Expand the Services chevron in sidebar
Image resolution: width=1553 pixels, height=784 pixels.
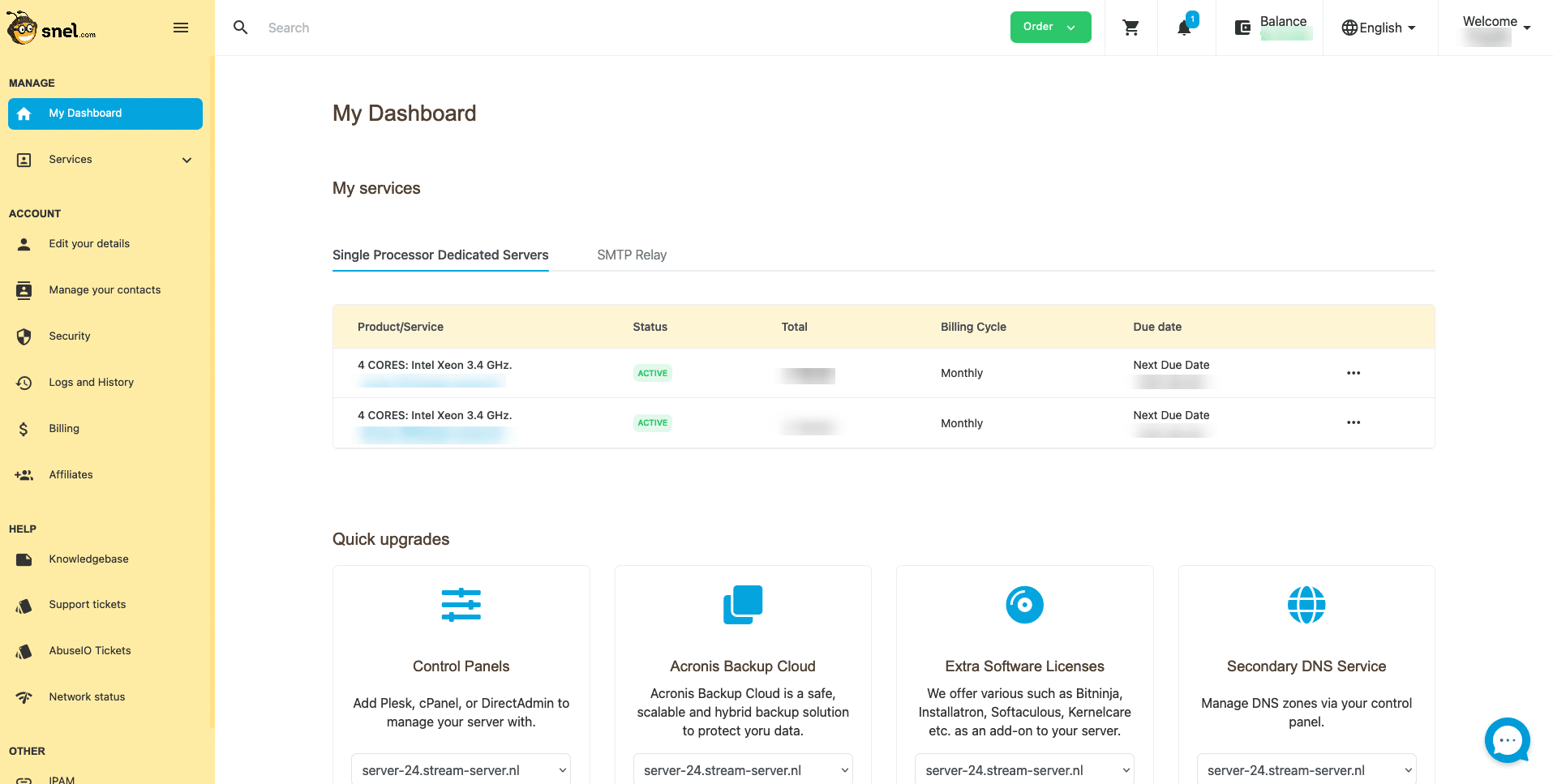click(x=187, y=161)
